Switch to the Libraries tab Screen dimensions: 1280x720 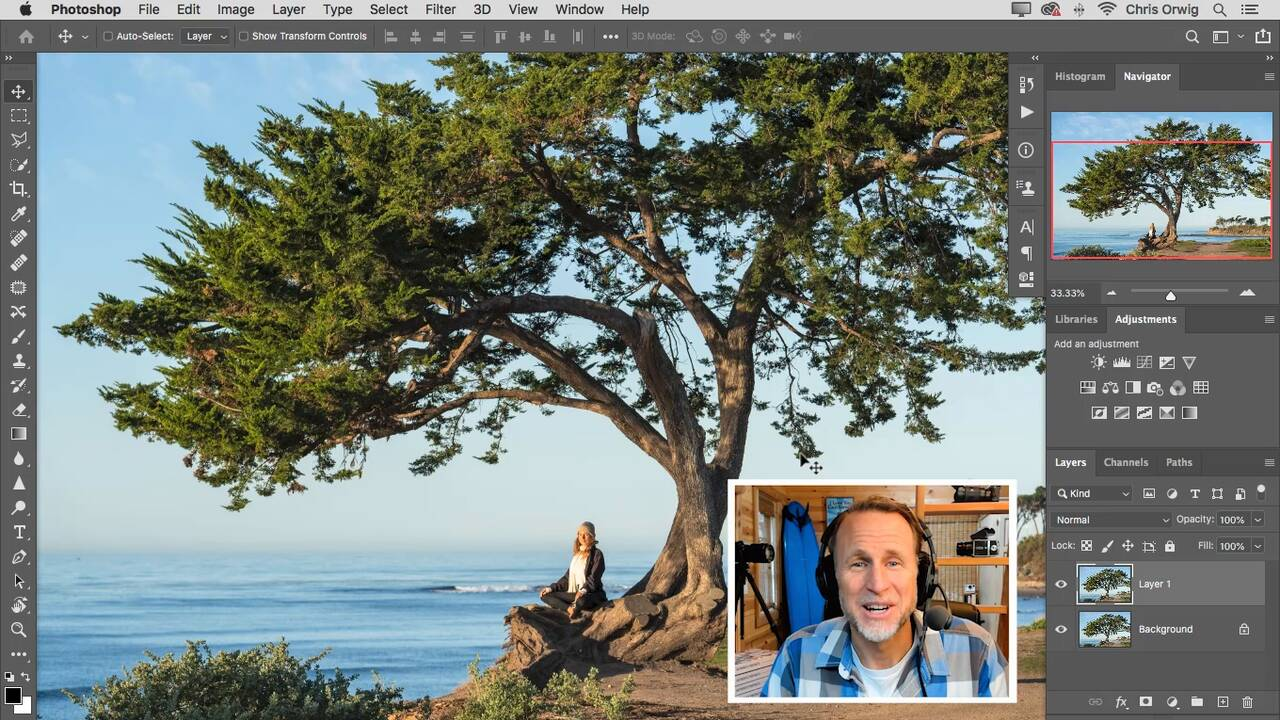pyautogui.click(x=1076, y=319)
